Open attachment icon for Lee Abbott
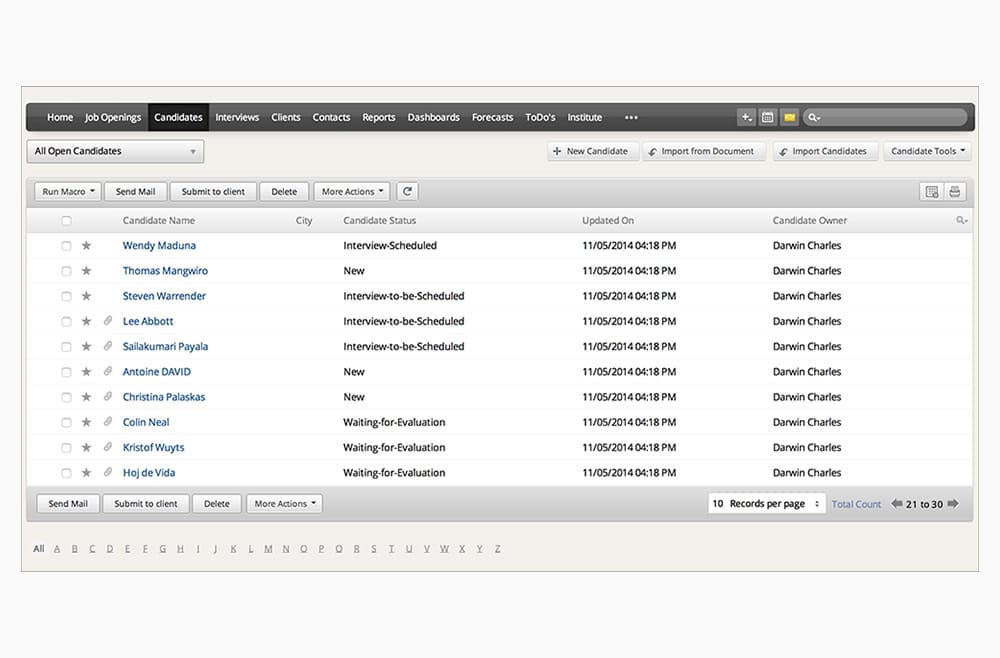The height and width of the screenshot is (658, 1000). 108,321
